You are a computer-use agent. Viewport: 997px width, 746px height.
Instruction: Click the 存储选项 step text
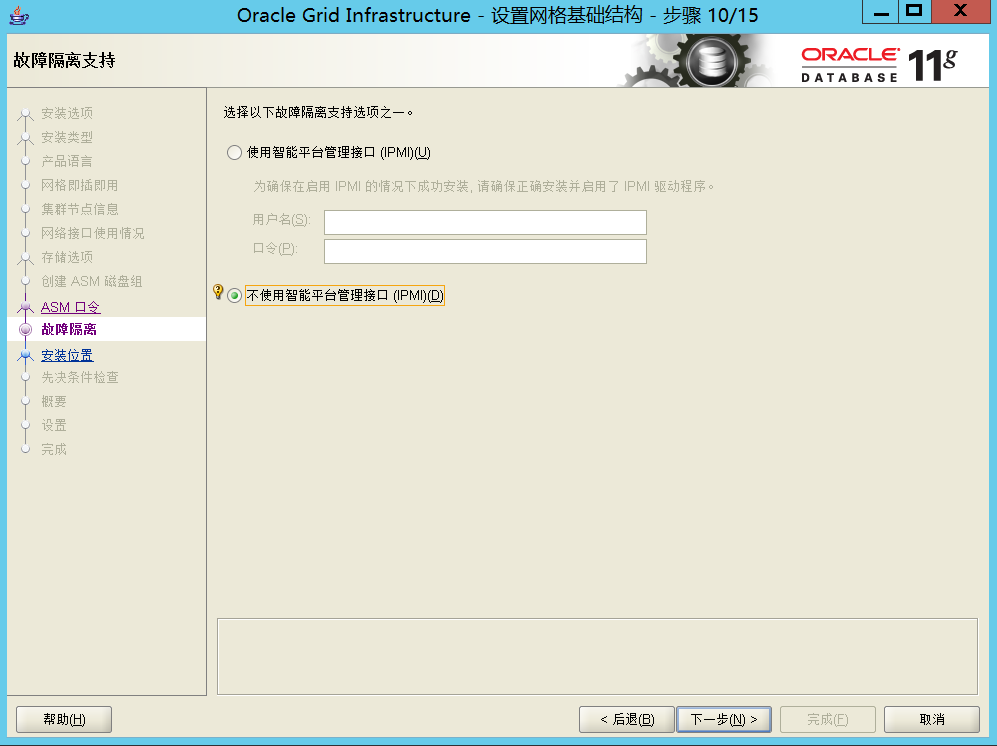click(x=67, y=257)
